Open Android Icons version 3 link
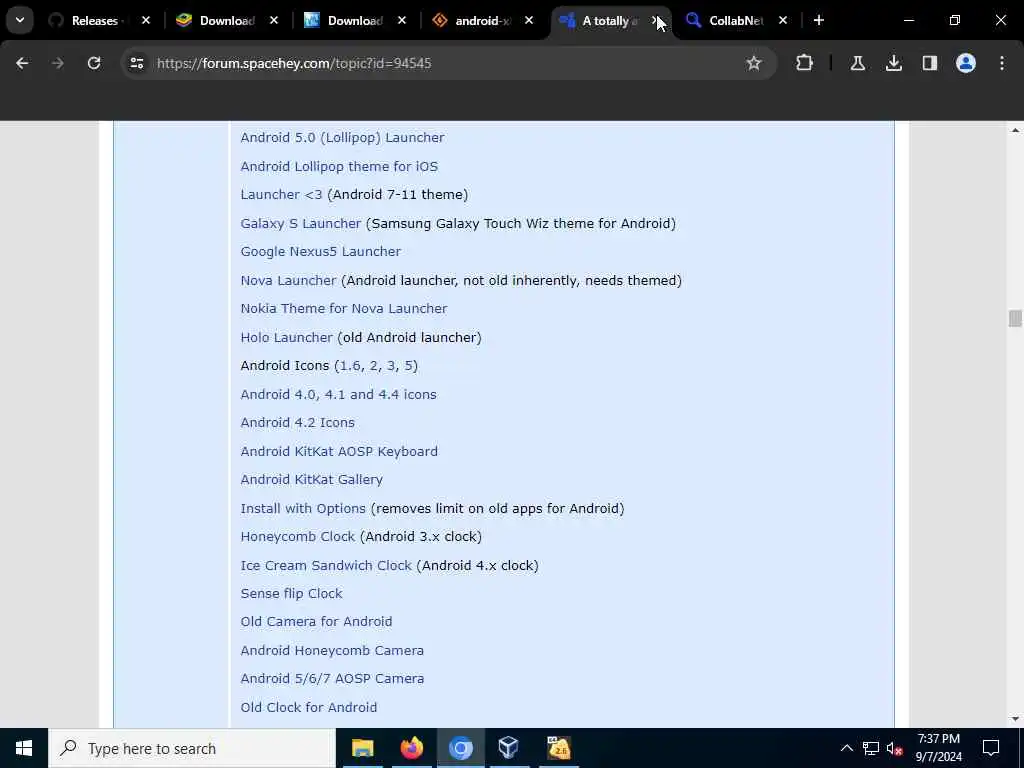Image resolution: width=1024 pixels, height=768 pixels. coord(391,366)
